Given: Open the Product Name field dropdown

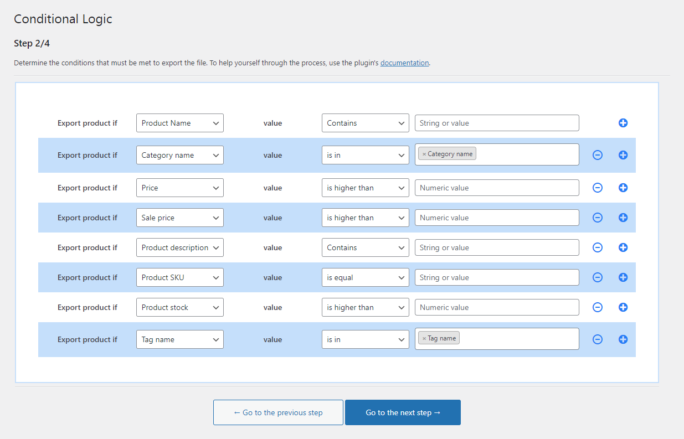Looking at the screenshot, I should point(180,123).
